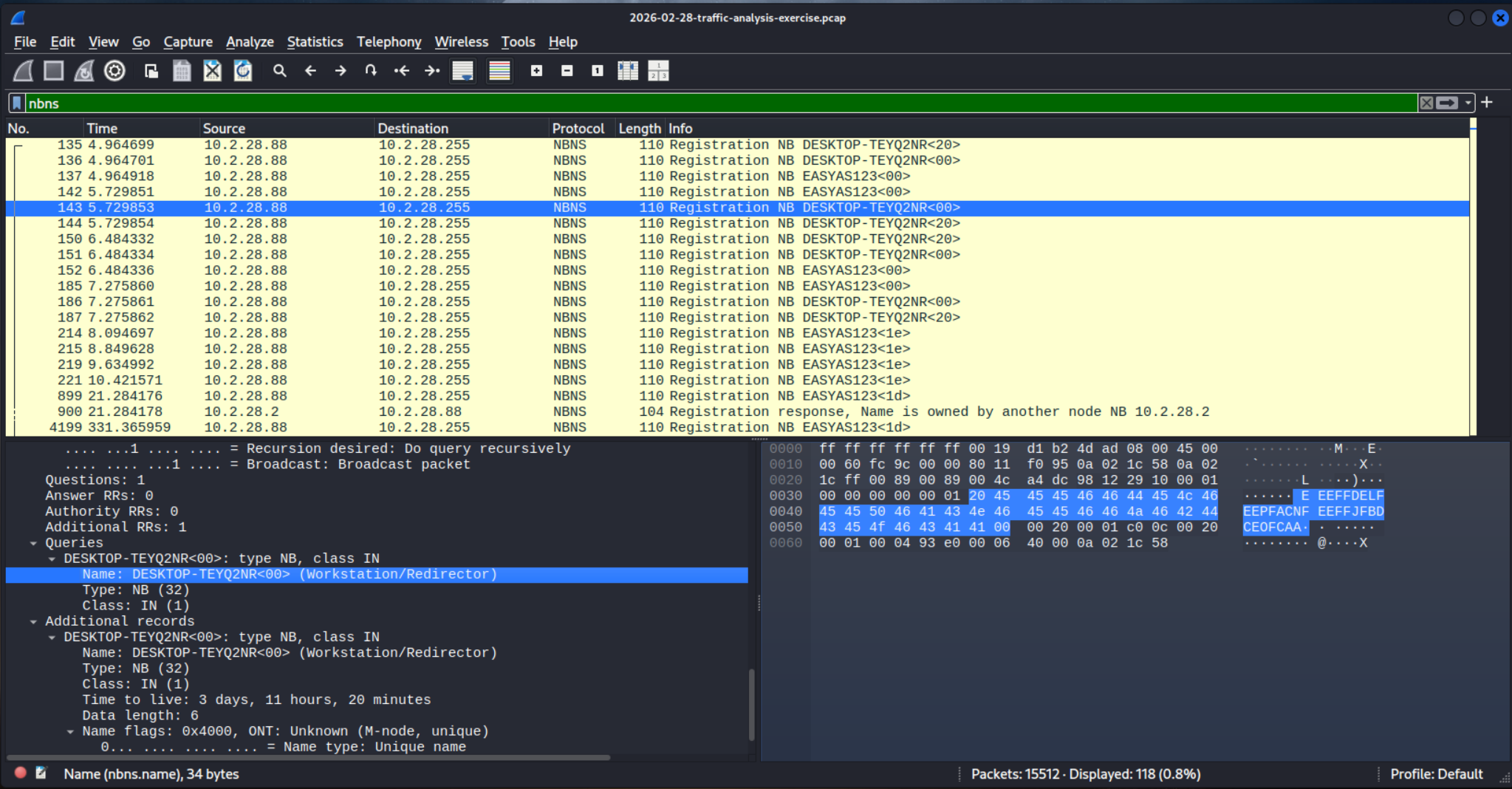Collapse DESKTOP-TEYQ2NR<00> under Additional records
The height and width of the screenshot is (789, 1512).
(x=52, y=638)
